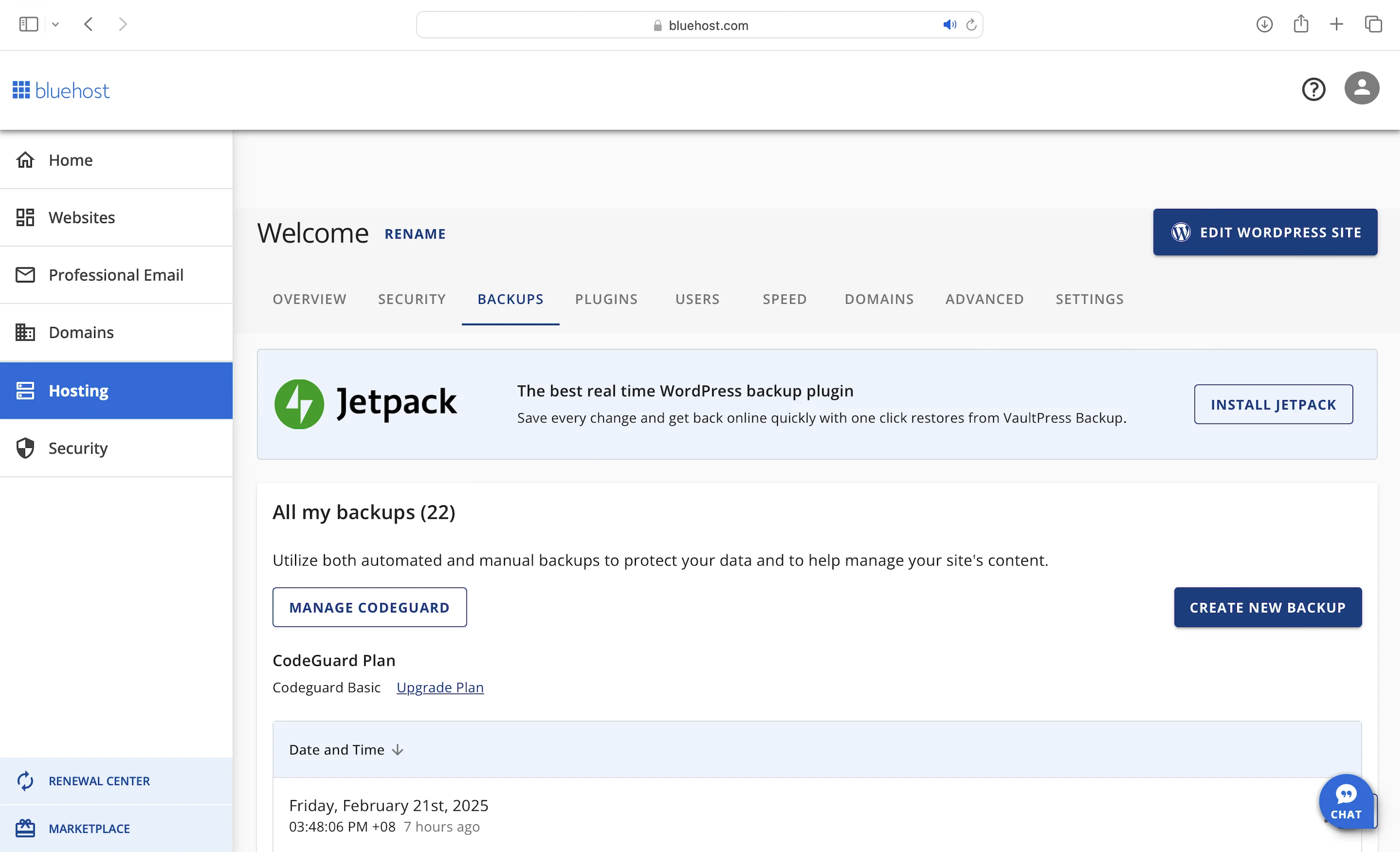Mute the tab audio speaker icon
The height and width of the screenshot is (852, 1400).
click(x=949, y=25)
